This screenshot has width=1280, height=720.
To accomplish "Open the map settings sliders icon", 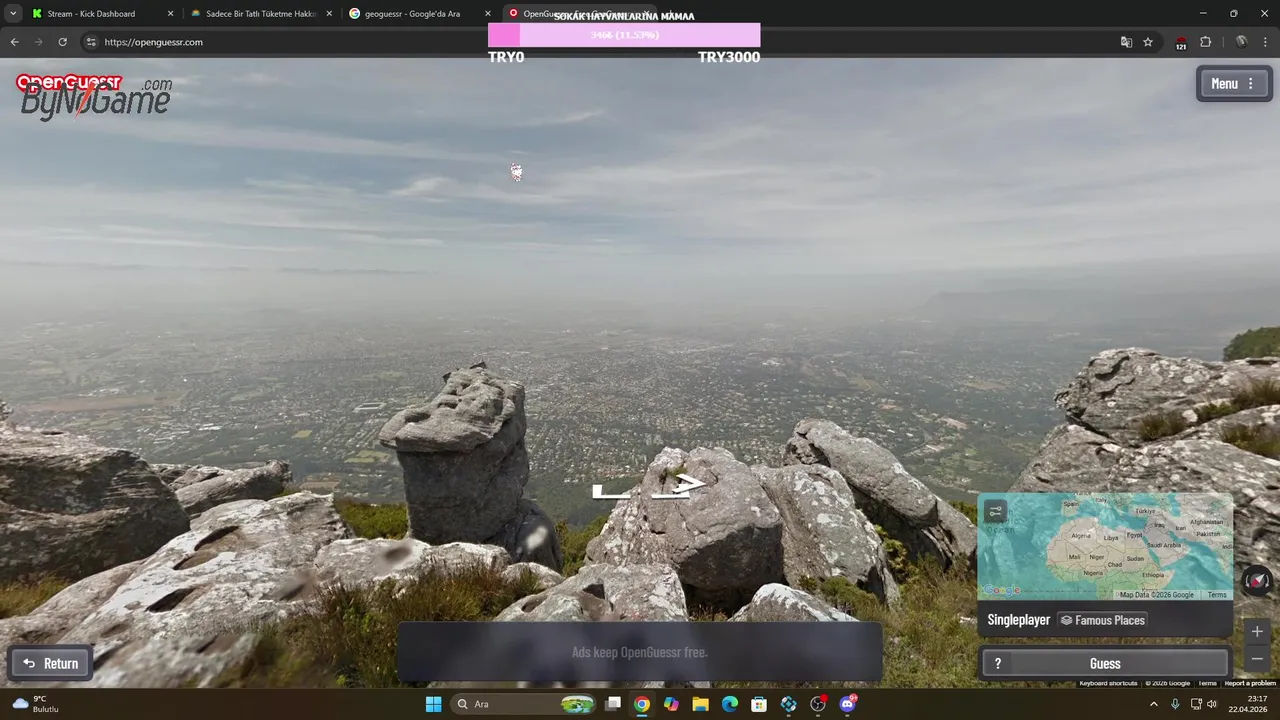I will pos(995,512).
